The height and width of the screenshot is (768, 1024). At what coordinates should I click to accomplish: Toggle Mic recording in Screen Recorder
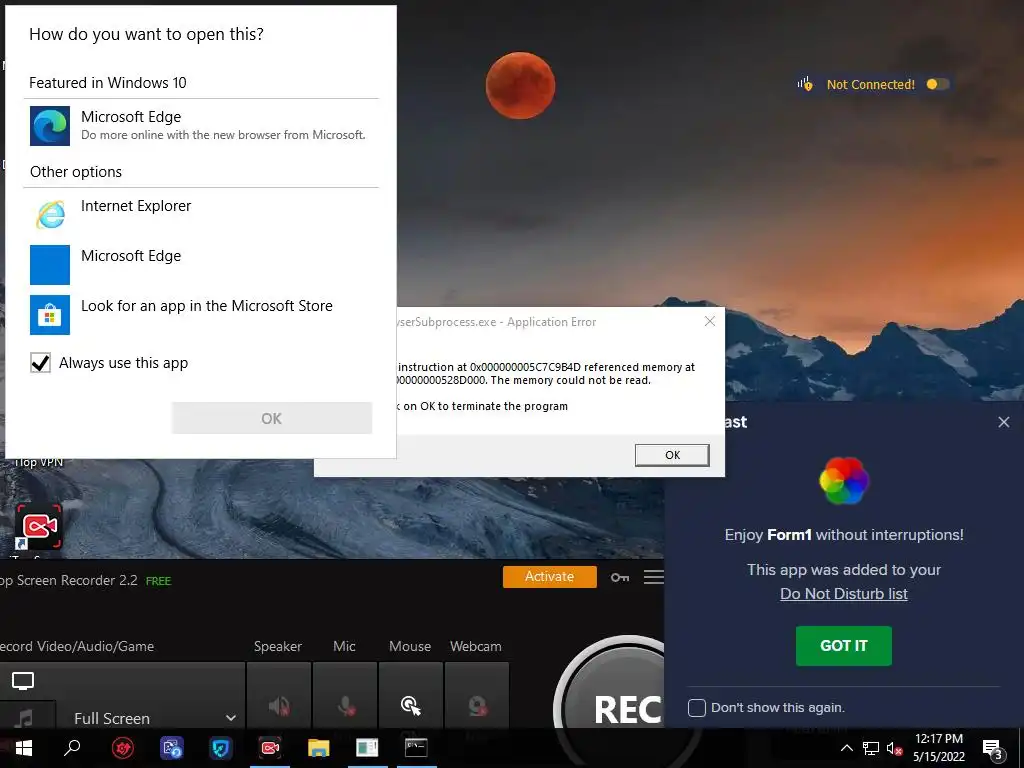[x=345, y=704]
